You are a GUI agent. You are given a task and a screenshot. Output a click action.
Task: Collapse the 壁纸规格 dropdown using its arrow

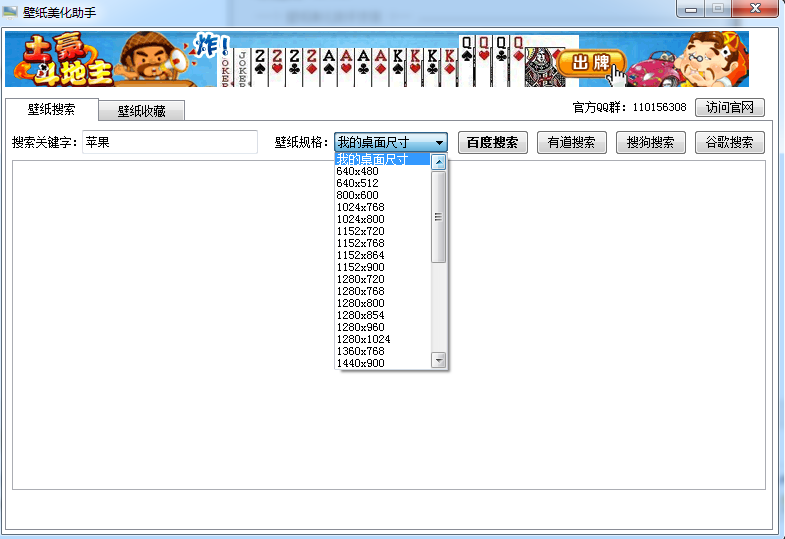[439, 143]
